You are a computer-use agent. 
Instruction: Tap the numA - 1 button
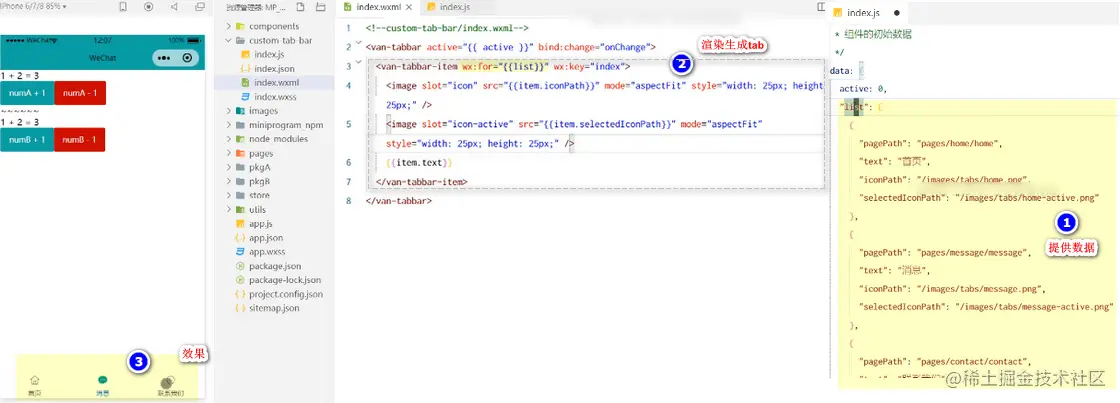point(80,94)
